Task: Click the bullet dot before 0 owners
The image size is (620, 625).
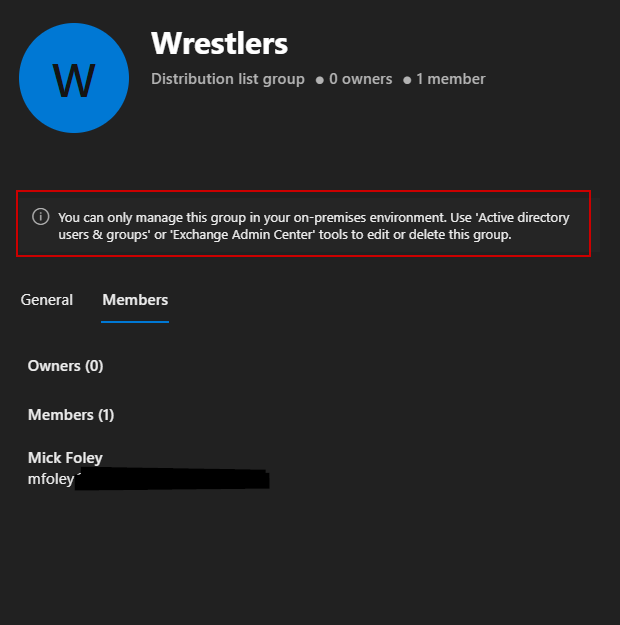Action: click(320, 80)
